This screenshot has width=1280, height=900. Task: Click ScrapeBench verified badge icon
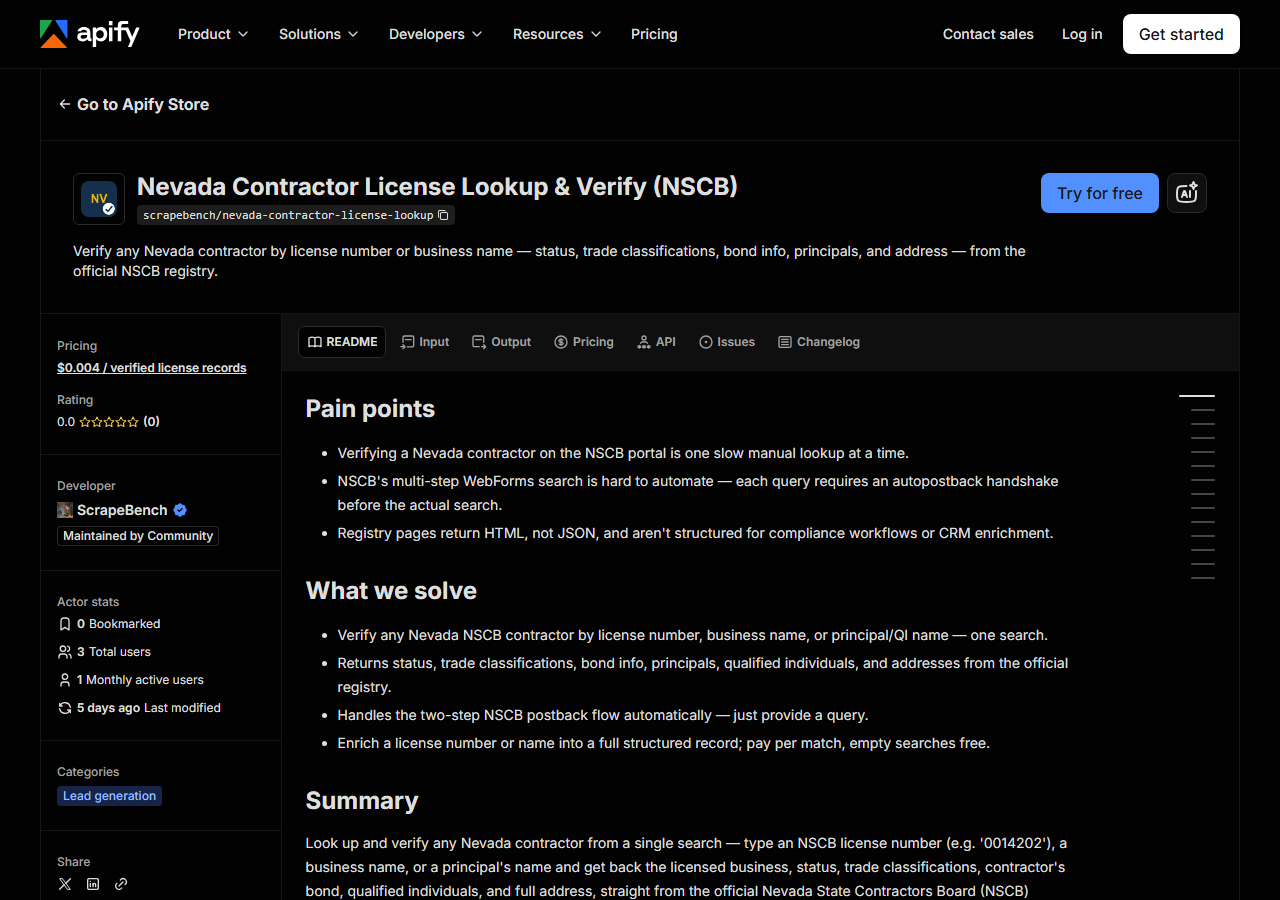180,510
